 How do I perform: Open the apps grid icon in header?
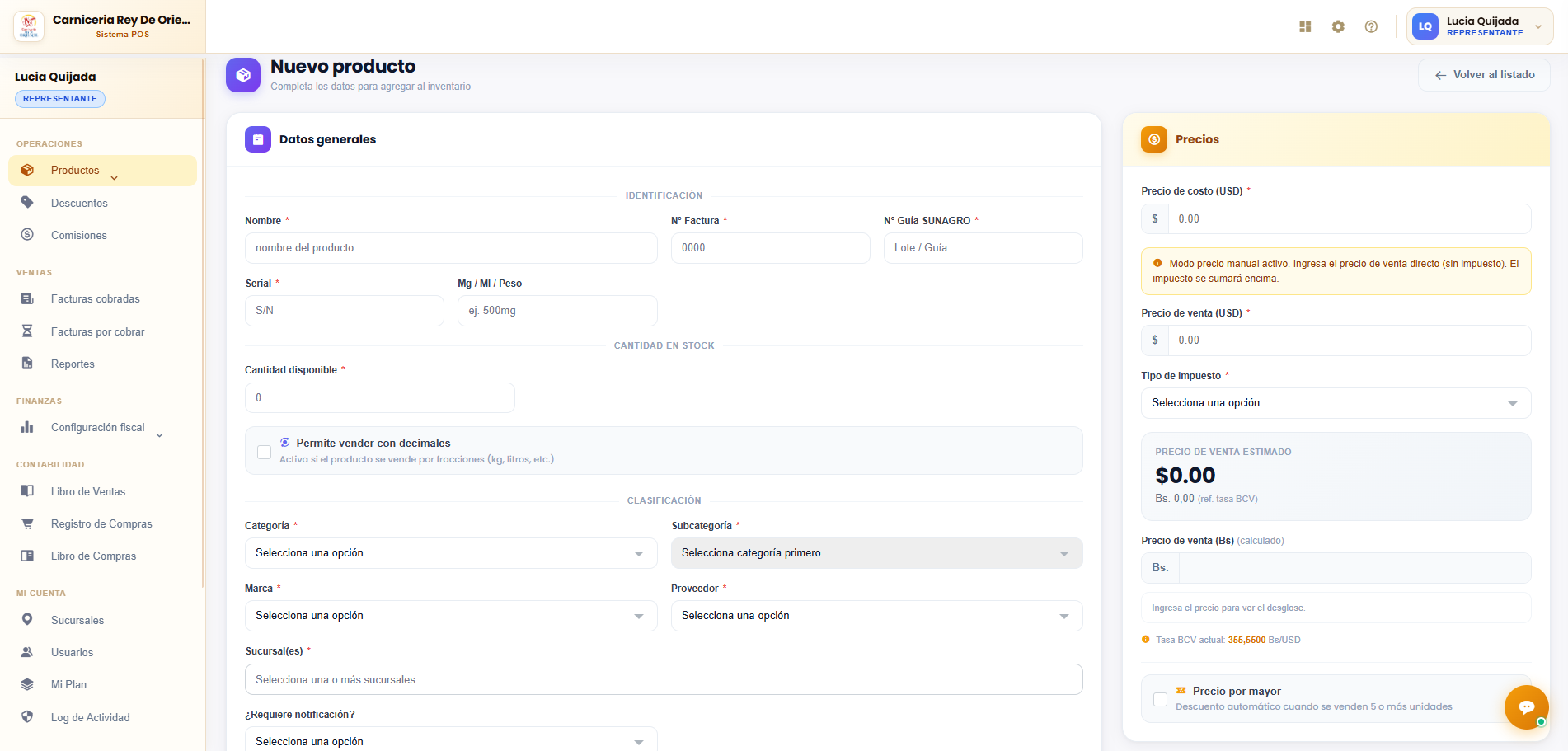pyautogui.click(x=1305, y=26)
